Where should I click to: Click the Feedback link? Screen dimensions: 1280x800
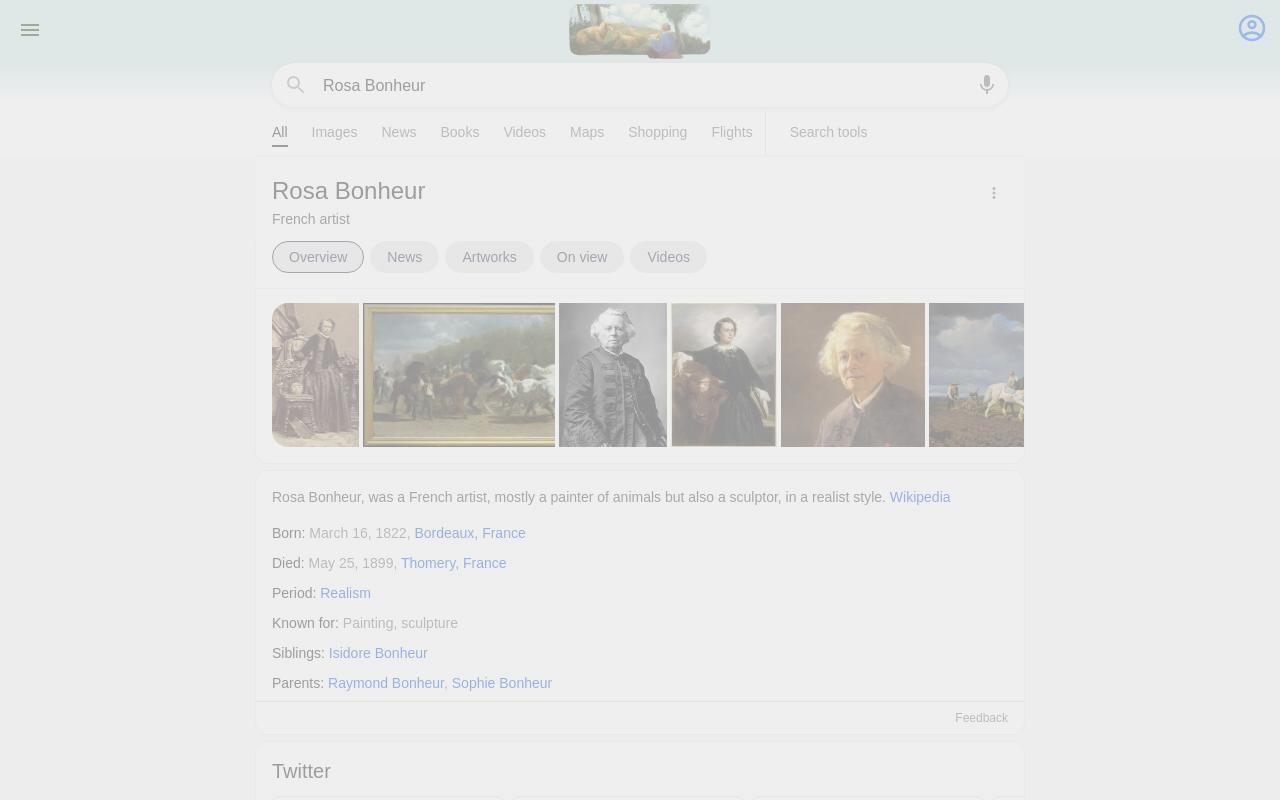click(981, 718)
